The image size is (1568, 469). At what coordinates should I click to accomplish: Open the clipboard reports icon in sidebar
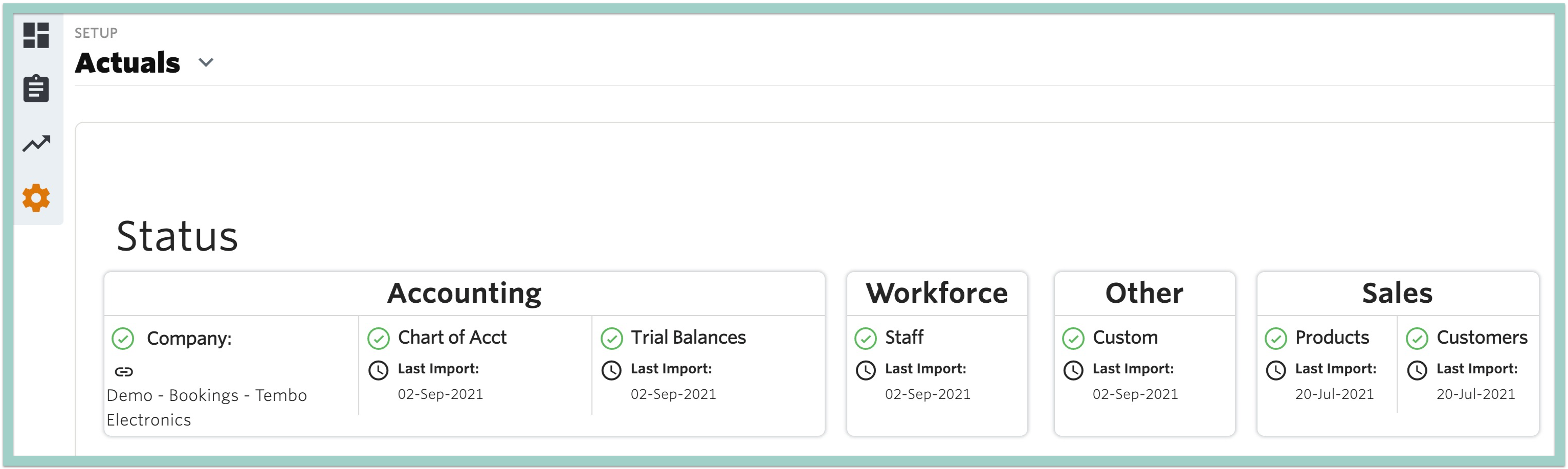click(36, 89)
